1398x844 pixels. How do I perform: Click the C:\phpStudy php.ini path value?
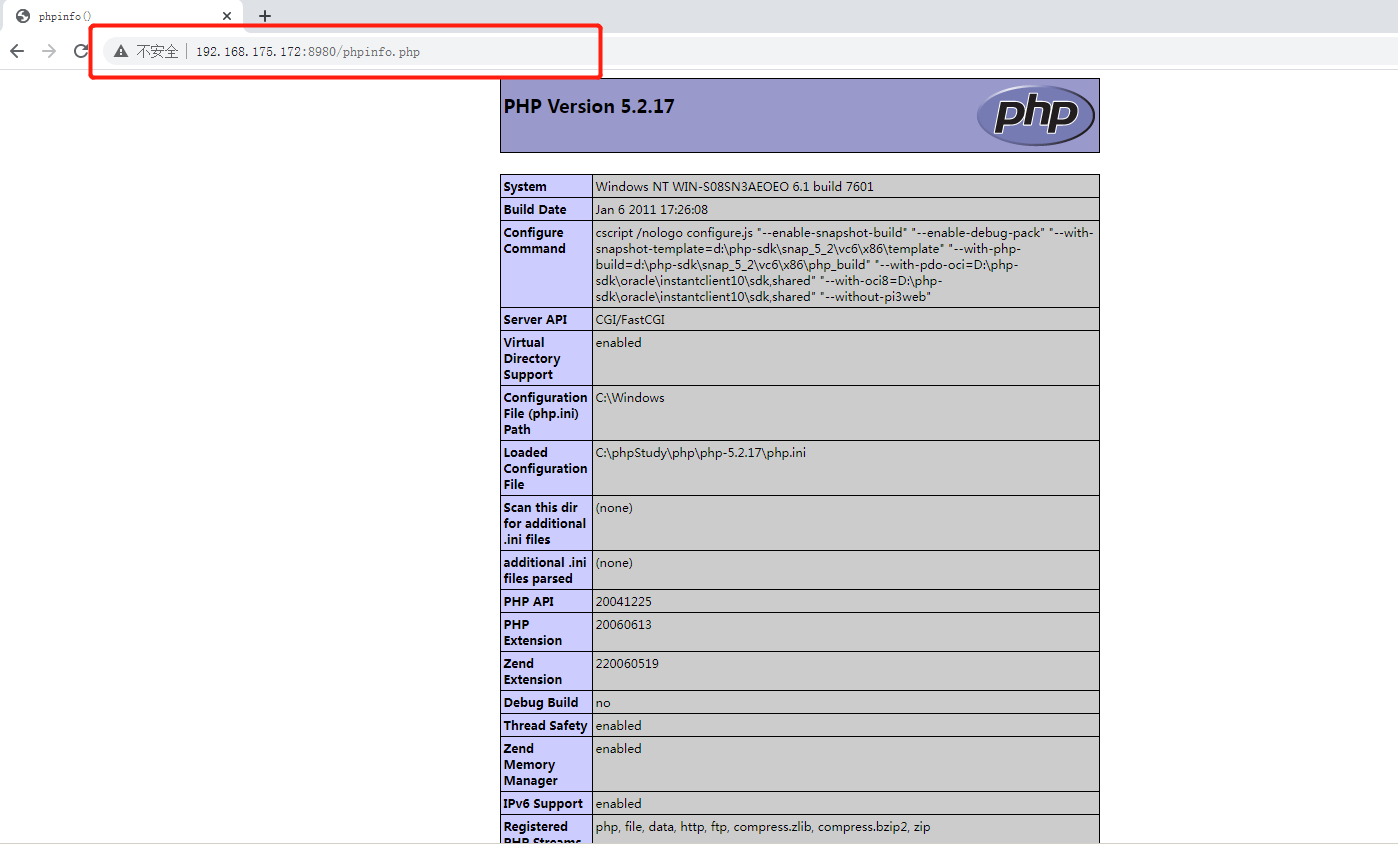click(x=701, y=453)
